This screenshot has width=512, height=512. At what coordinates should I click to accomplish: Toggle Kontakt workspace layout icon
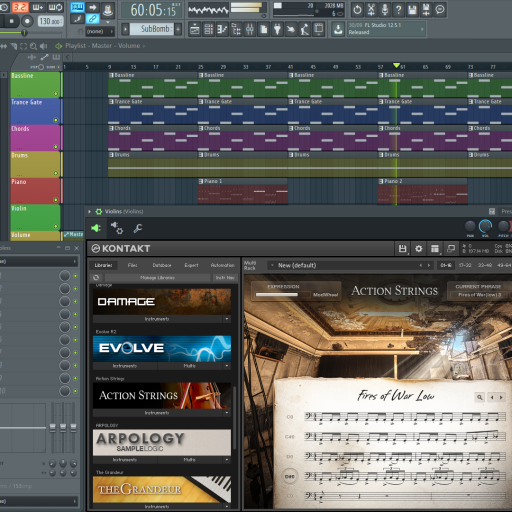pos(435,249)
